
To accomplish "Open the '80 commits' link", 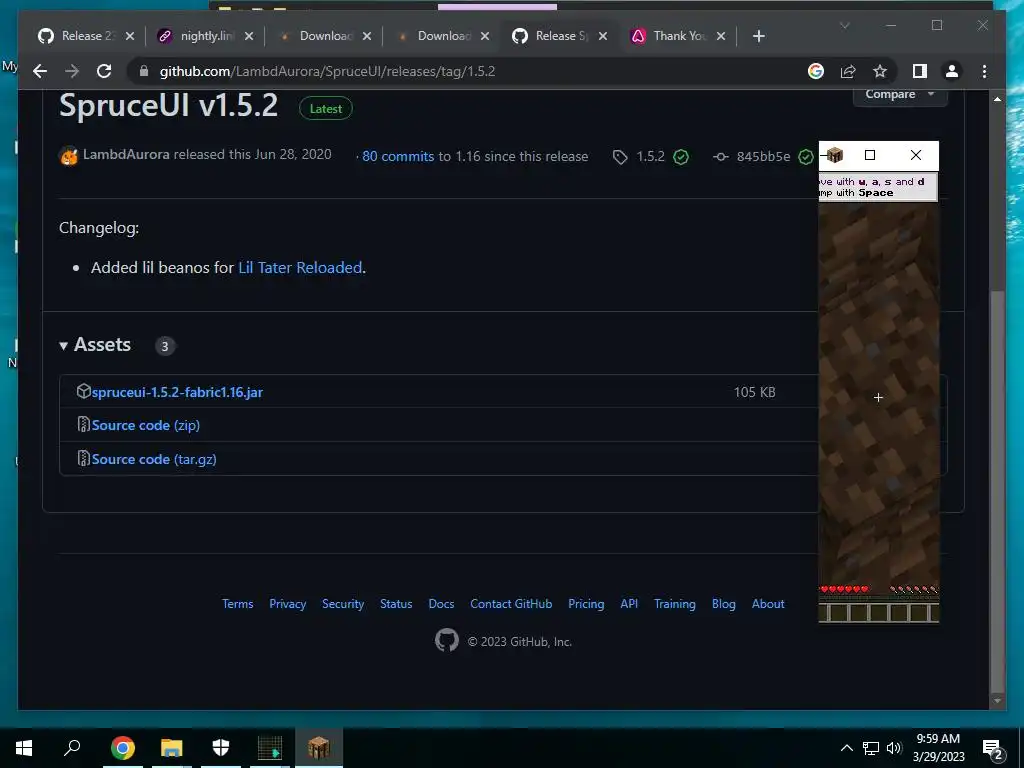I will point(398,156).
